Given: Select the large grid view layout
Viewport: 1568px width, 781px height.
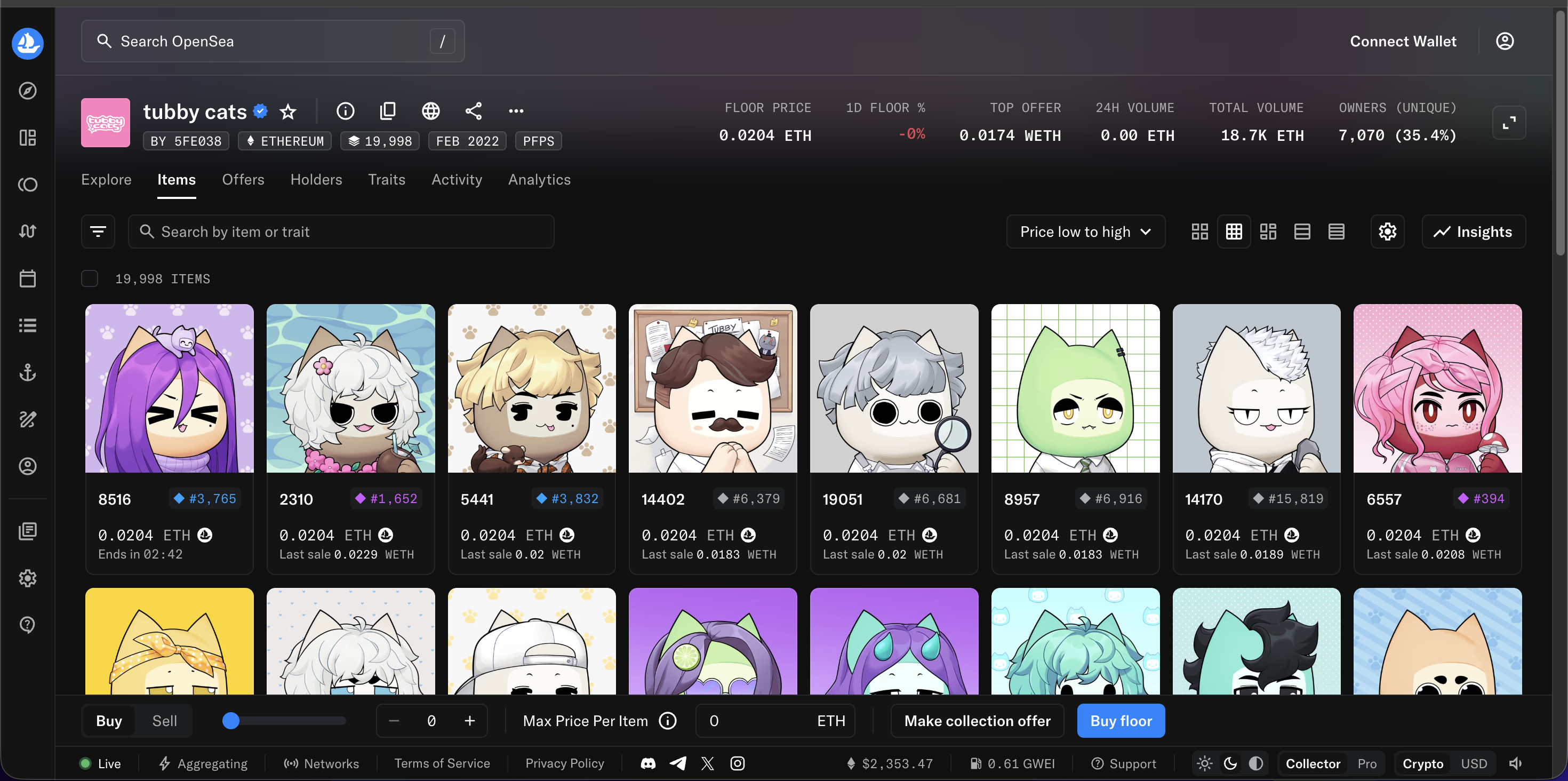Looking at the screenshot, I should (x=1200, y=232).
